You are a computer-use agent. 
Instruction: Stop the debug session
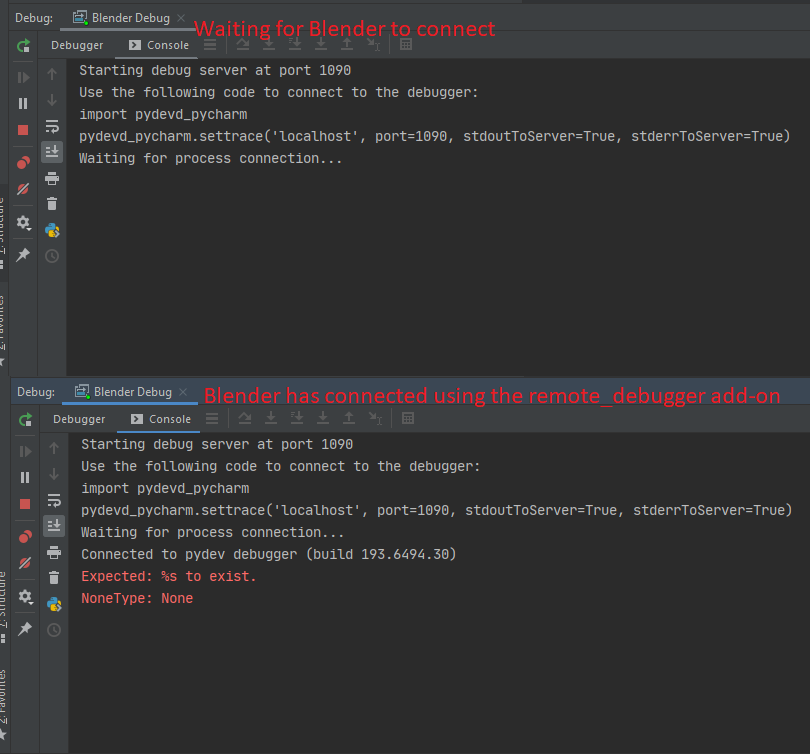pos(22,130)
